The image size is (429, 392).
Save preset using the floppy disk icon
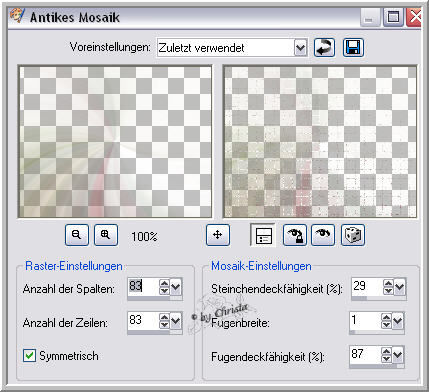click(x=353, y=47)
